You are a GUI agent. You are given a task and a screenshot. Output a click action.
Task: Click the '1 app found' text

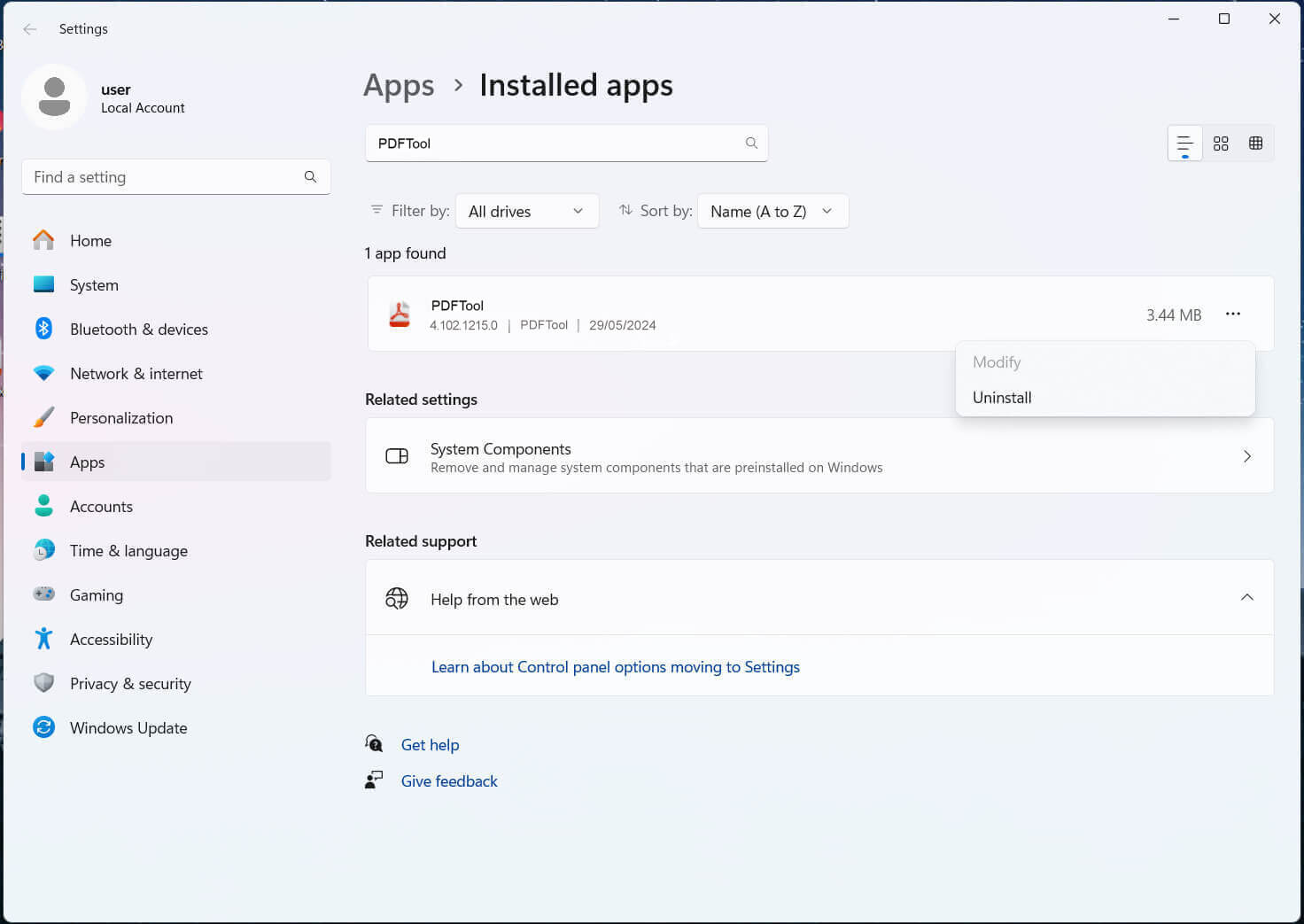point(405,253)
